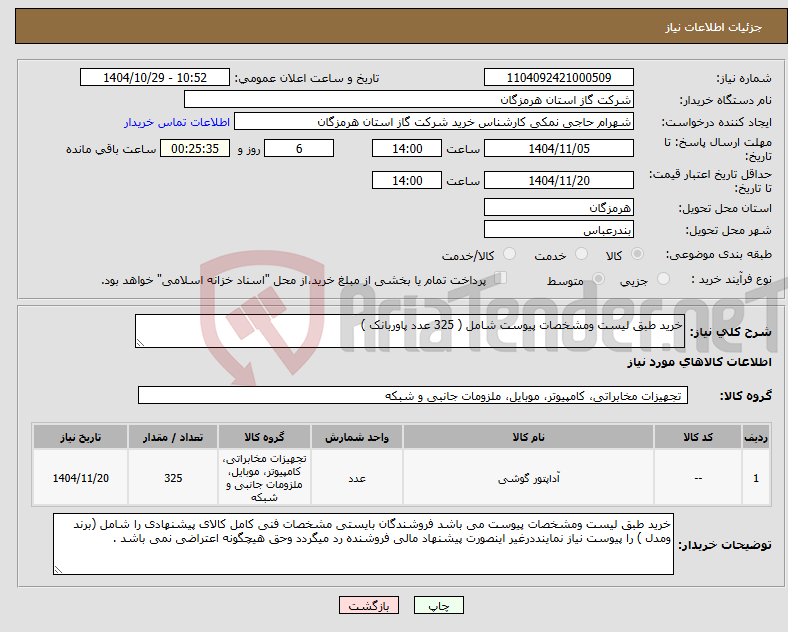This screenshot has height=632, width=788.
Task: Click the response deadline date 1404/11/05
Action: (x=558, y=149)
